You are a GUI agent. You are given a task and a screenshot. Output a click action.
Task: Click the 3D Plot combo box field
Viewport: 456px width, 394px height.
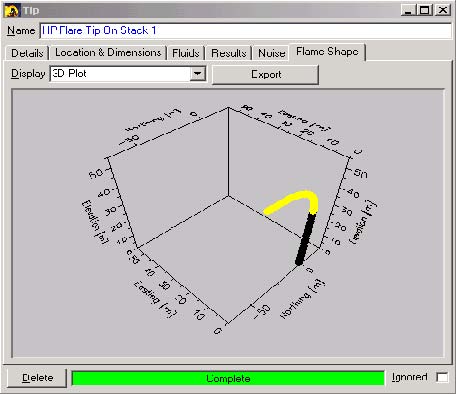point(128,73)
